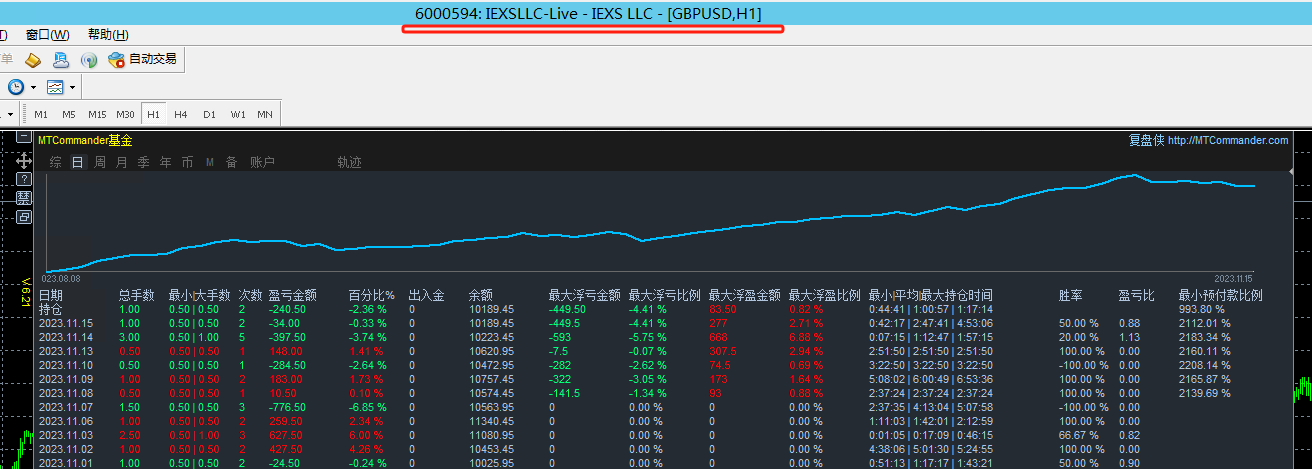The height and width of the screenshot is (469, 1312).
Task: Click the 复盘侠 label
Action: pyautogui.click(x=1147, y=141)
